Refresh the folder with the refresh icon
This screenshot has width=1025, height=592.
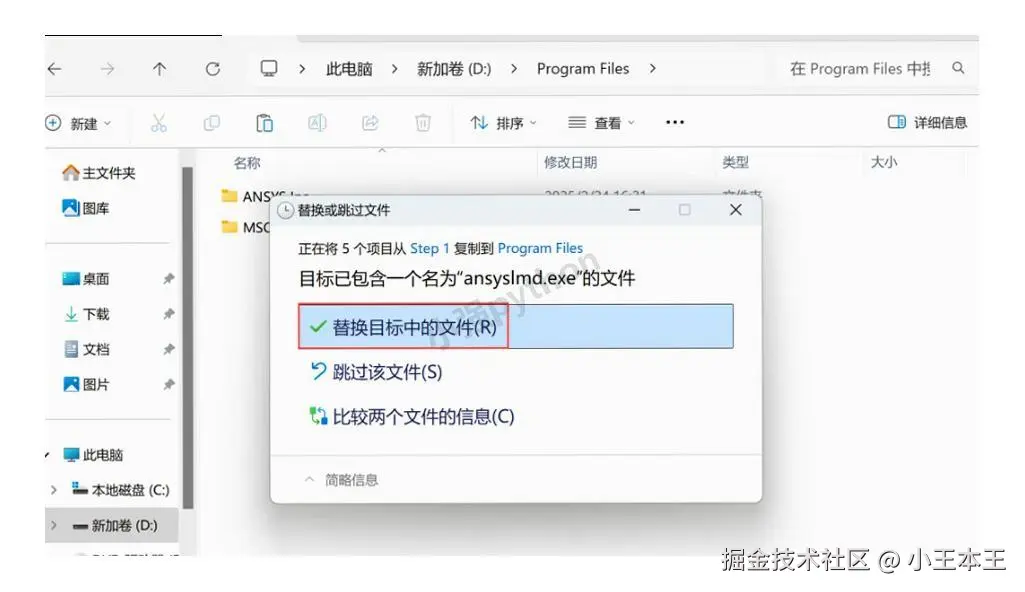213,68
